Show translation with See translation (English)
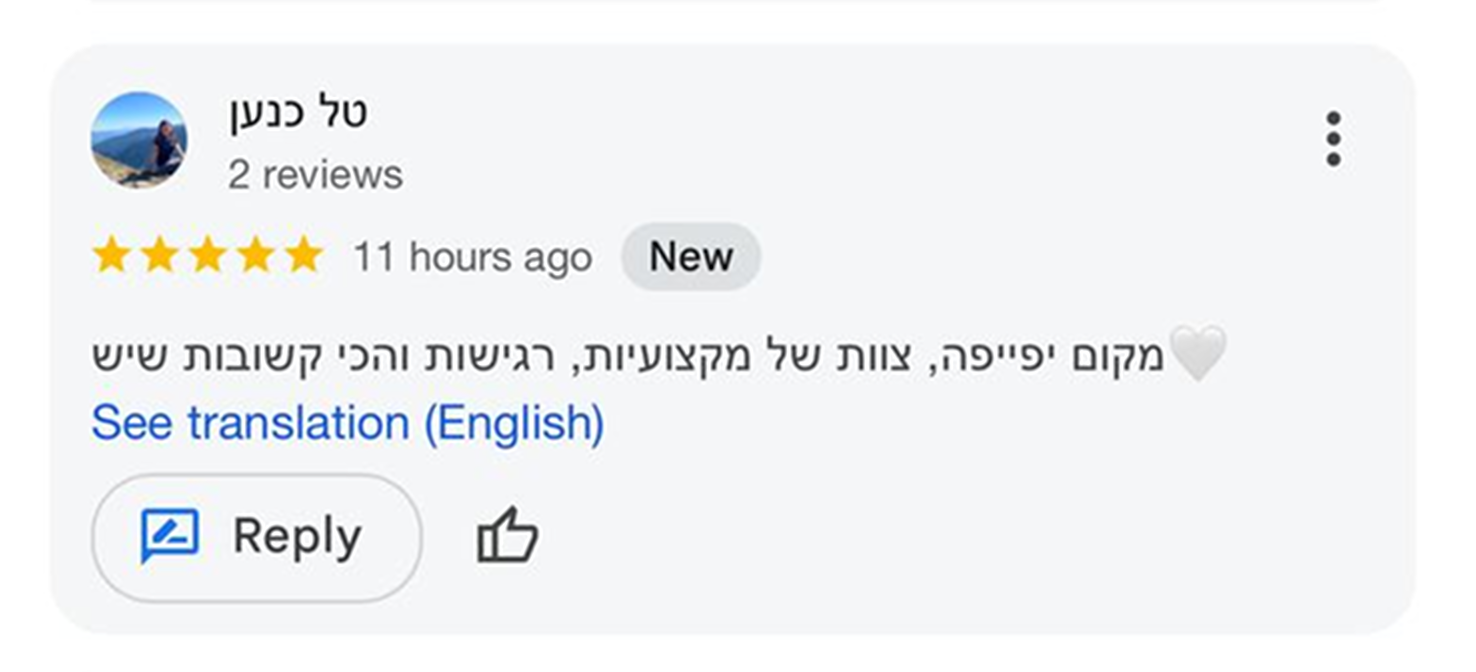 click(347, 423)
